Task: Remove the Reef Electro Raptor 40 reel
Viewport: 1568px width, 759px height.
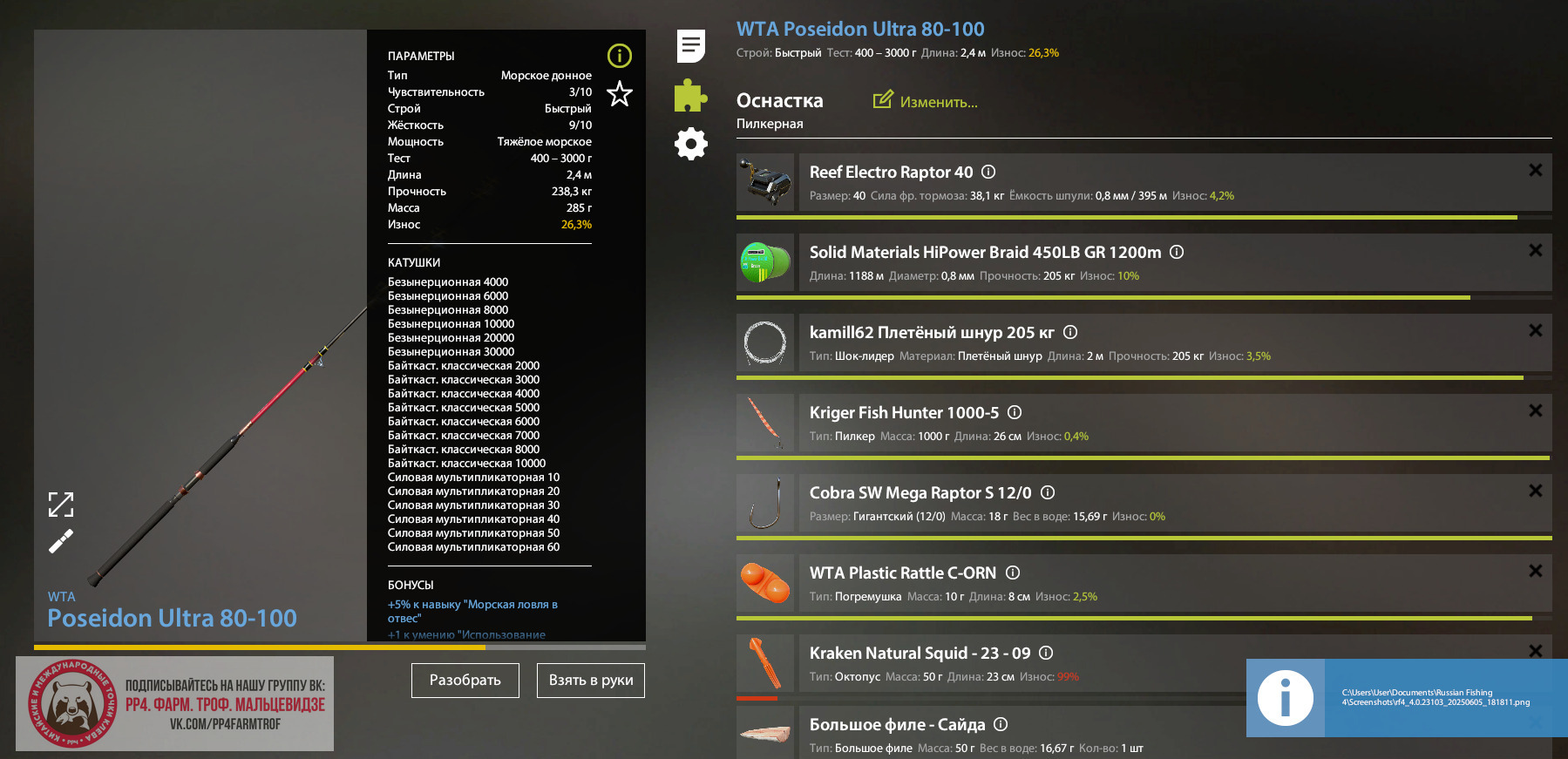Action: pyautogui.click(x=1536, y=170)
